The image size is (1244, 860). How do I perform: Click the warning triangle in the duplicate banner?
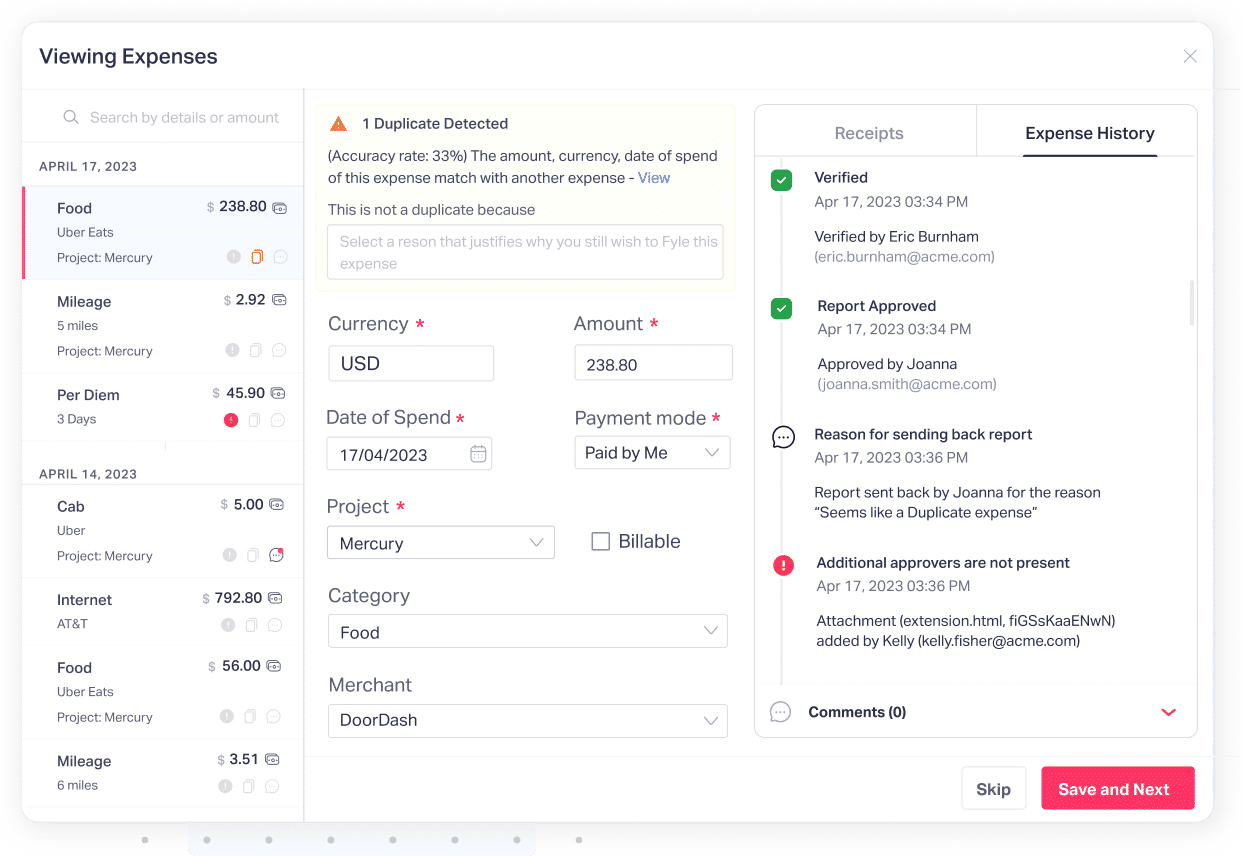click(x=338, y=123)
